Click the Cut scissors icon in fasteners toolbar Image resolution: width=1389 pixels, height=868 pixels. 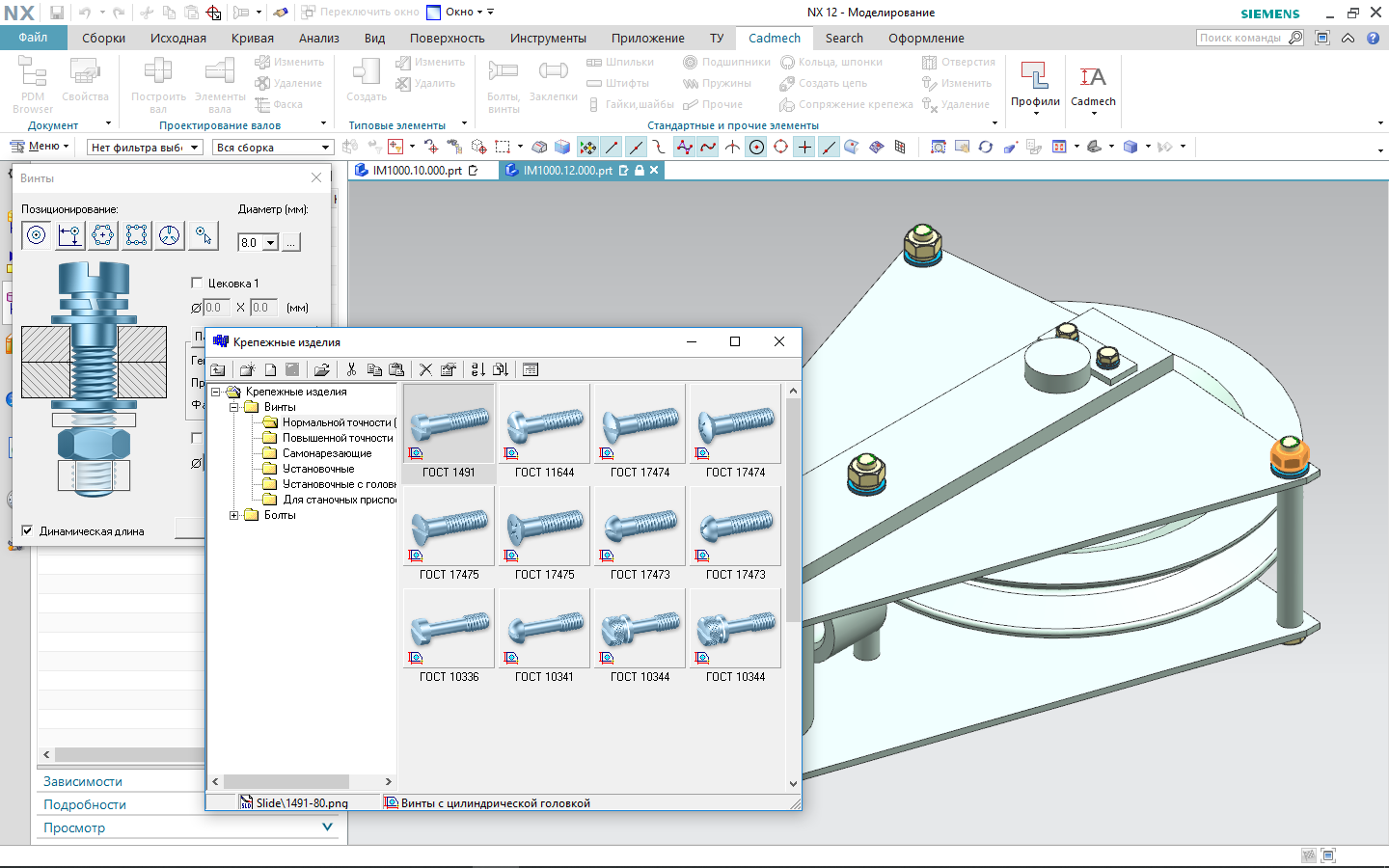351,369
